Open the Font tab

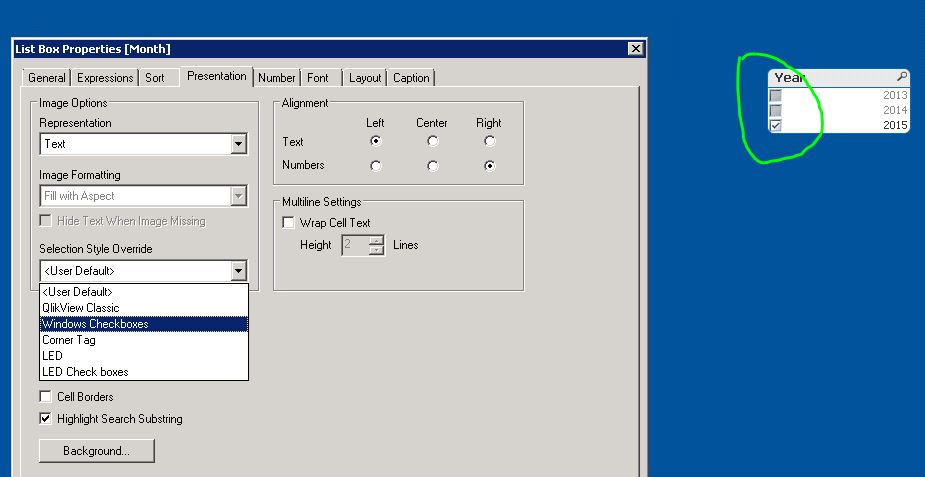(x=317, y=78)
